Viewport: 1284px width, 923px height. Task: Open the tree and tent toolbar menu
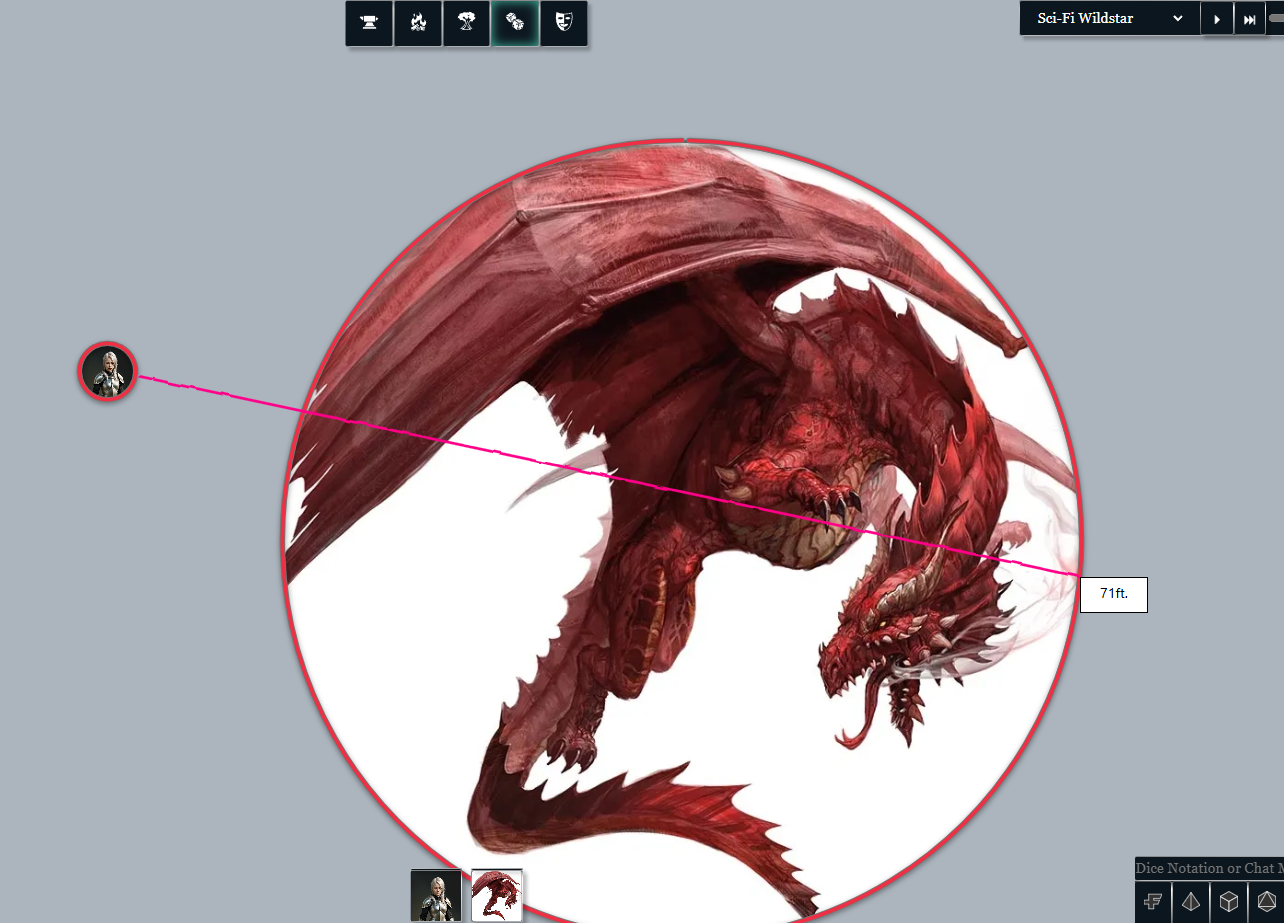tap(466, 23)
